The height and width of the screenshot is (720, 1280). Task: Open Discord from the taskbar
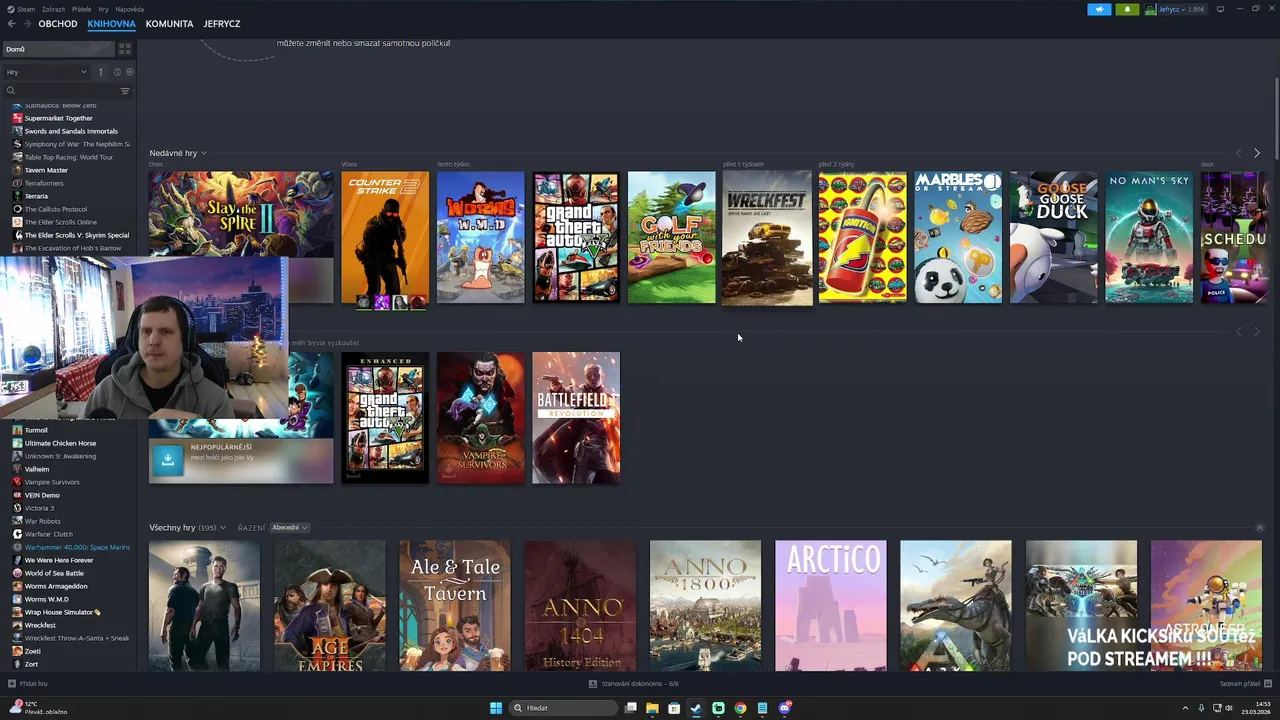(x=785, y=708)
